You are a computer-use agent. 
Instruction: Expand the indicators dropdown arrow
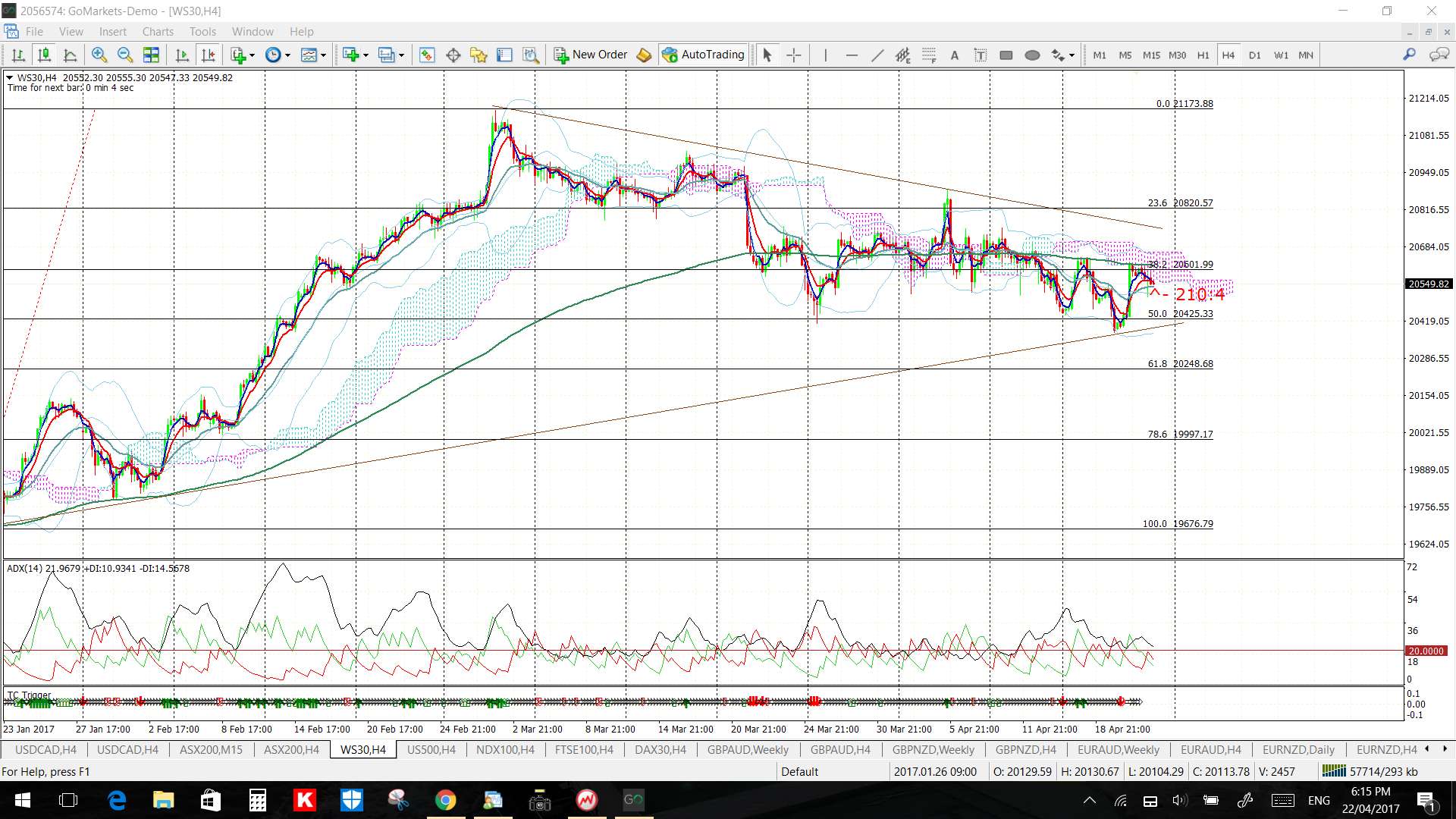coord(252,55)
